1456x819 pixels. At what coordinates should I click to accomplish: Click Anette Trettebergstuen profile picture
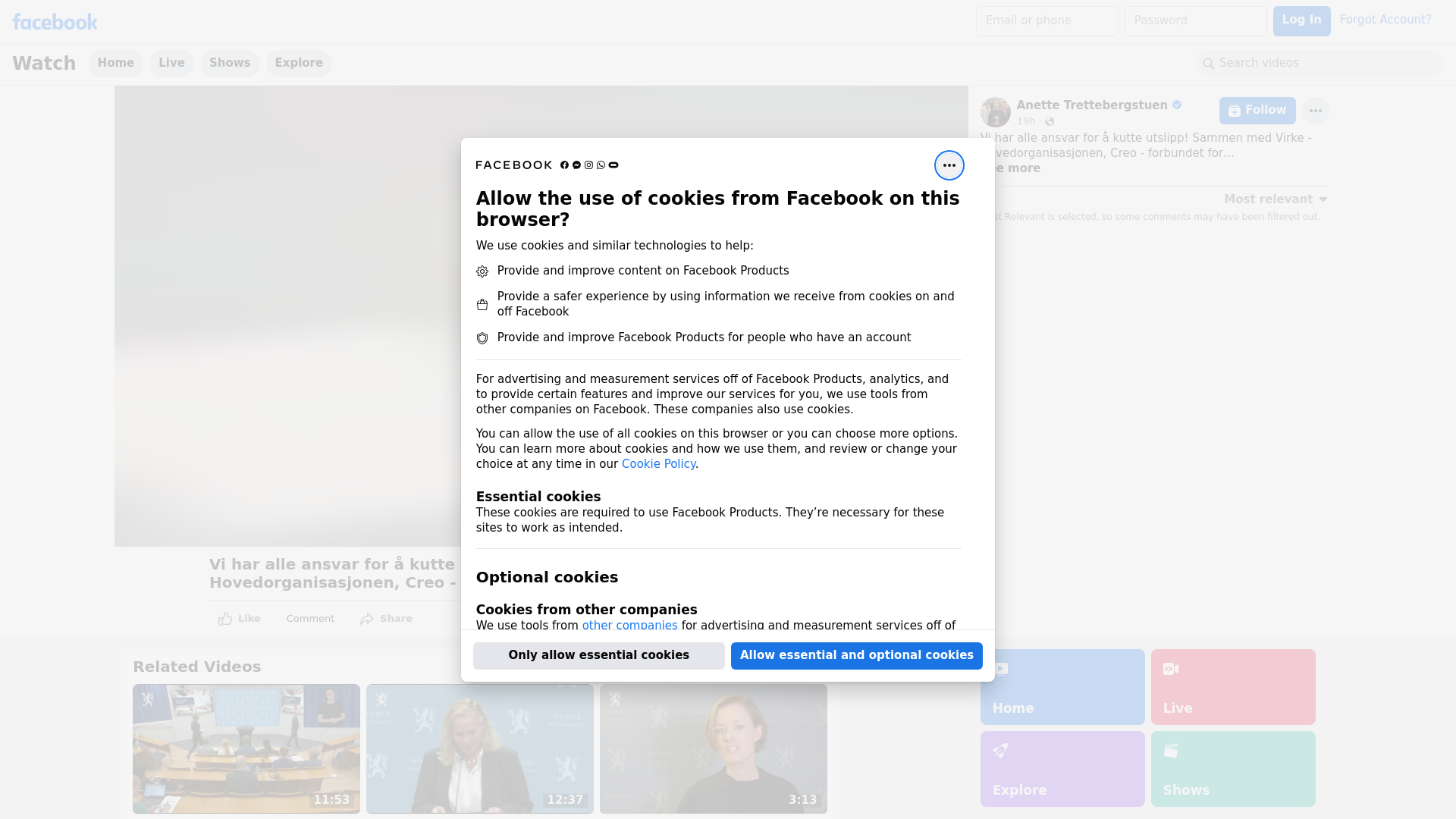pos(995,112)
